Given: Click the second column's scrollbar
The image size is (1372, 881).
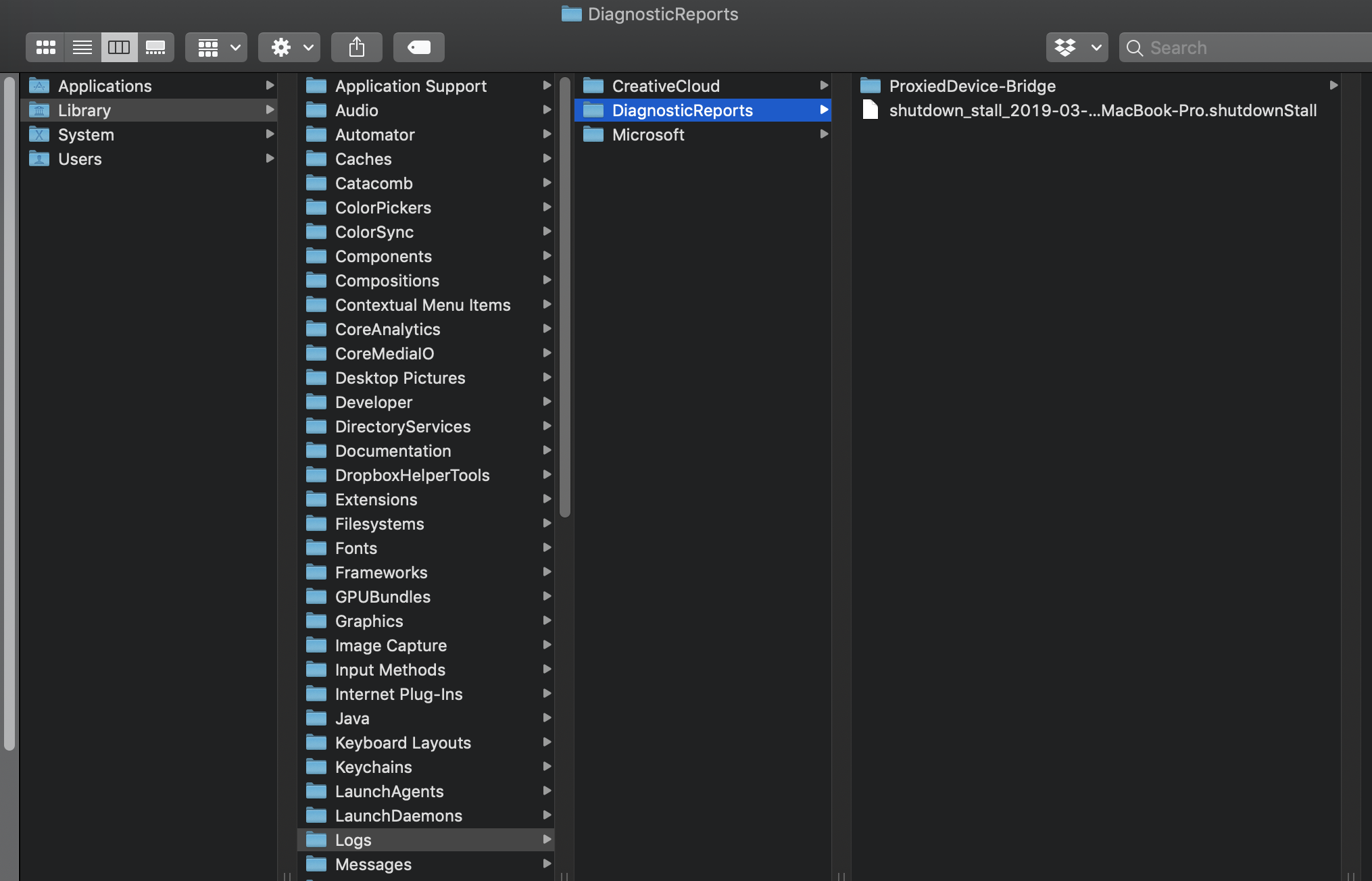Looking at the screenshot, I should tap(565, 297).
